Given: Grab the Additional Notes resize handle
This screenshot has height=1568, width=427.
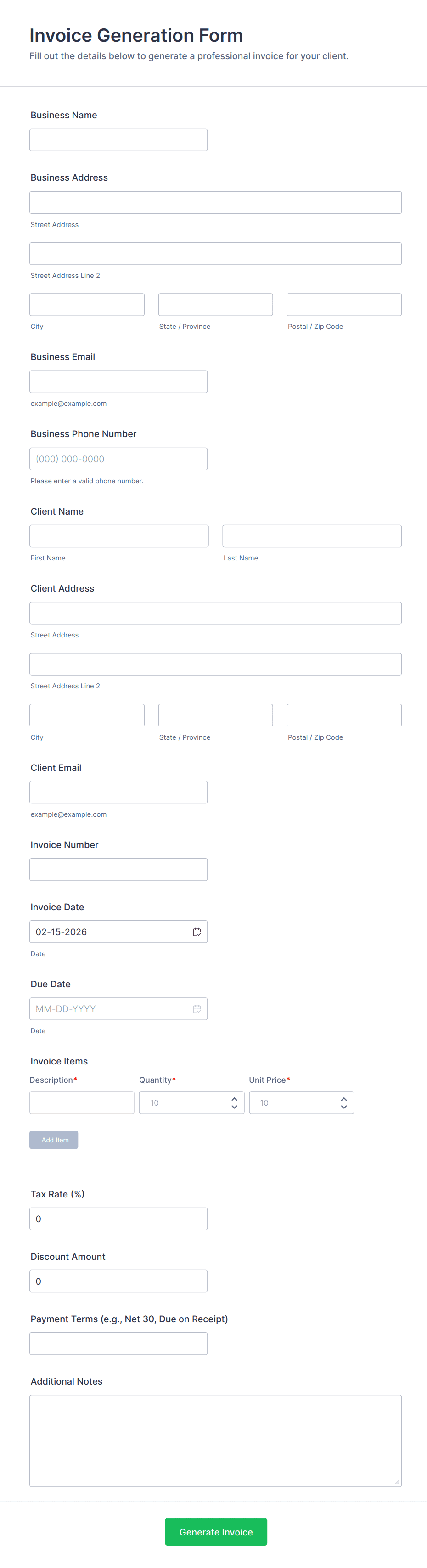Looking at the screenshot, I should 397,1482.
